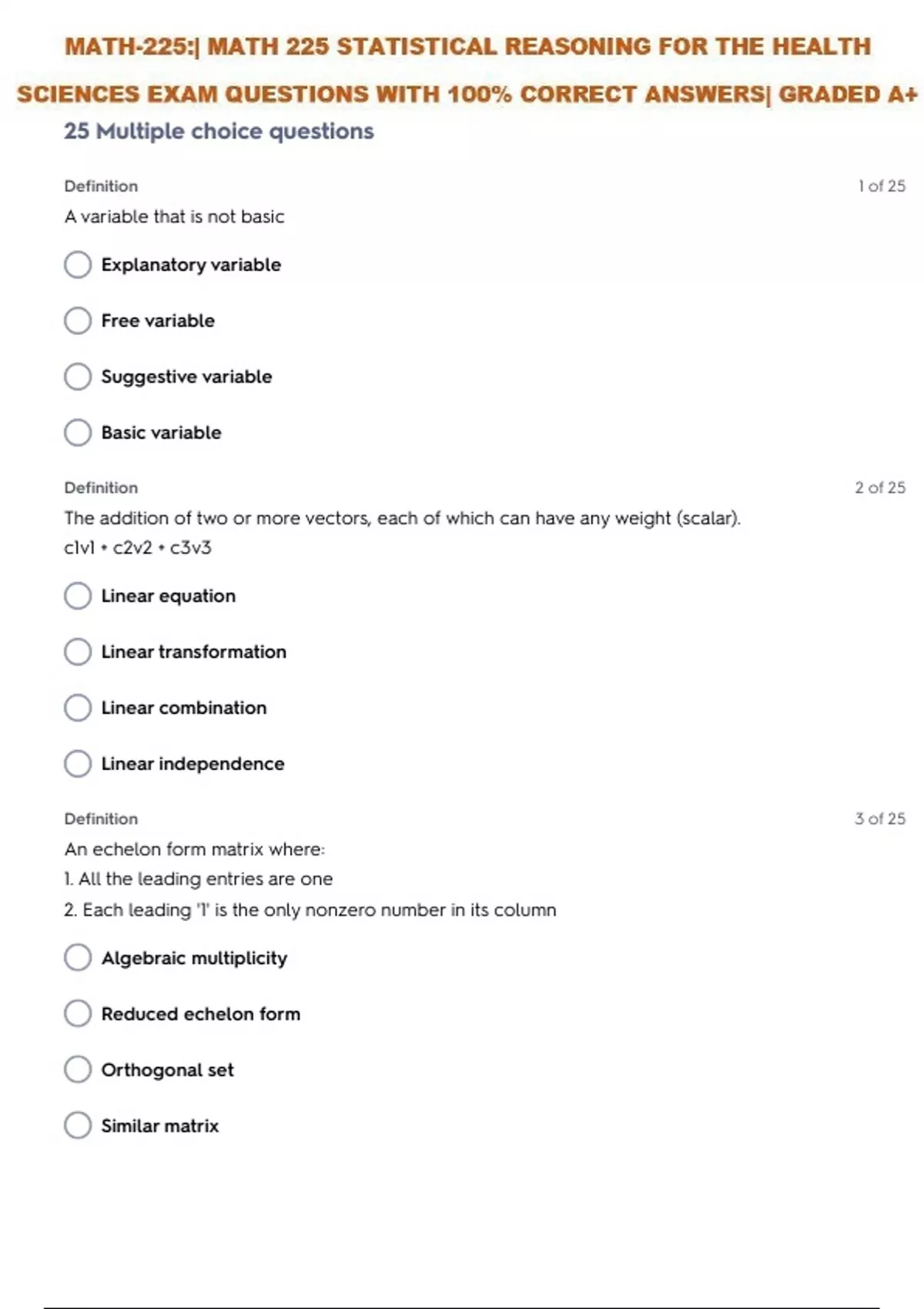The height and width of the screenshot is (1309, 924).
Task: Select 'Linear independence' radio option
Action: 78,764
